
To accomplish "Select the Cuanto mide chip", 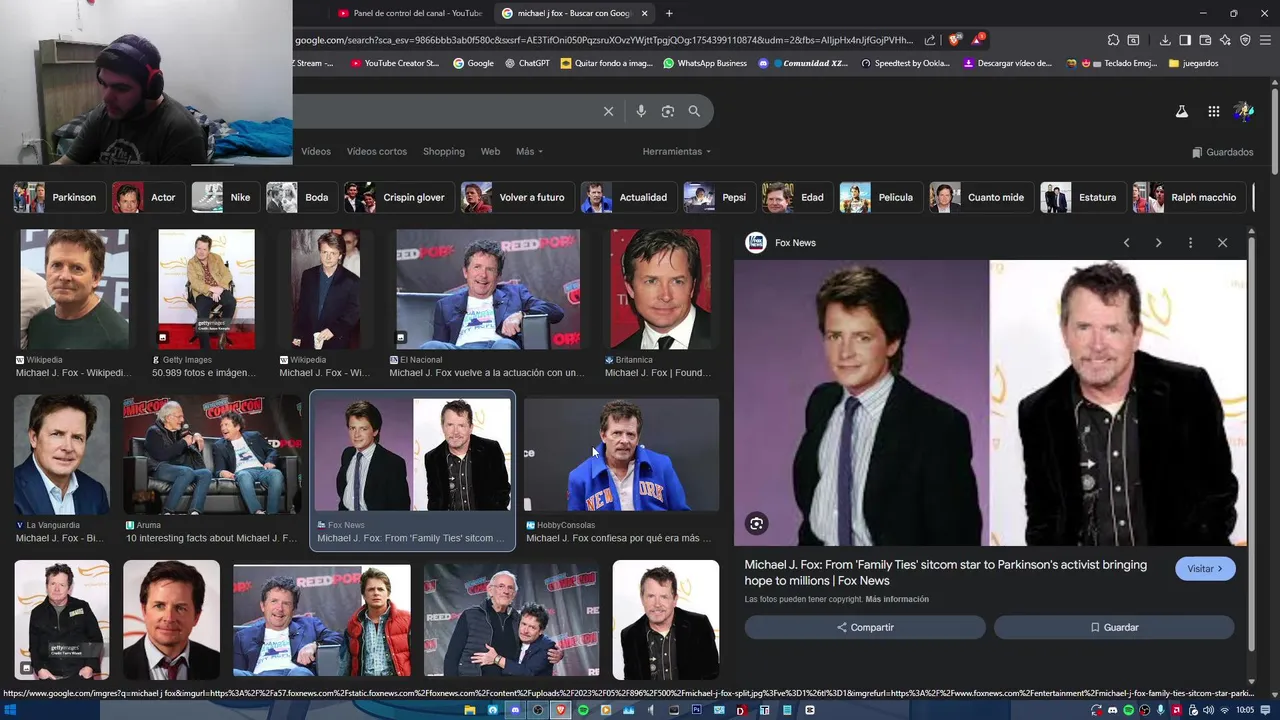I will [x=979, y=197].
